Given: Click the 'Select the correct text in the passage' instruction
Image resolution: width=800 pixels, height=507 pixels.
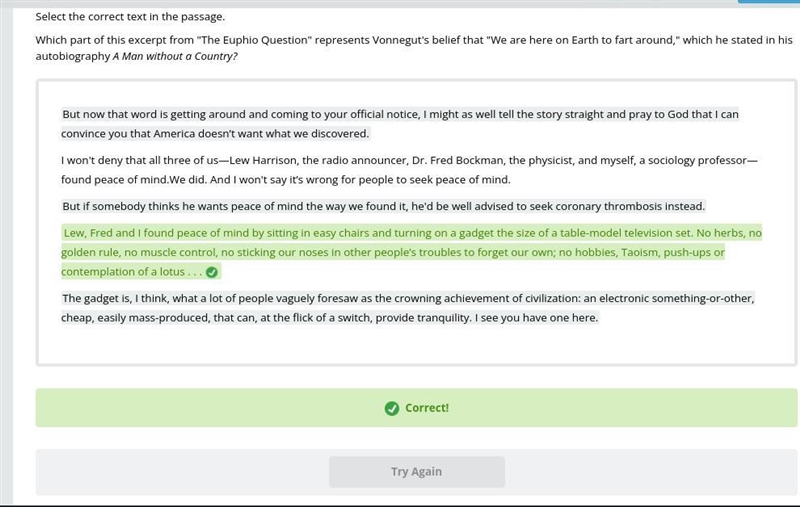Looking at the screenshot, I should click(x=130, y=17).
